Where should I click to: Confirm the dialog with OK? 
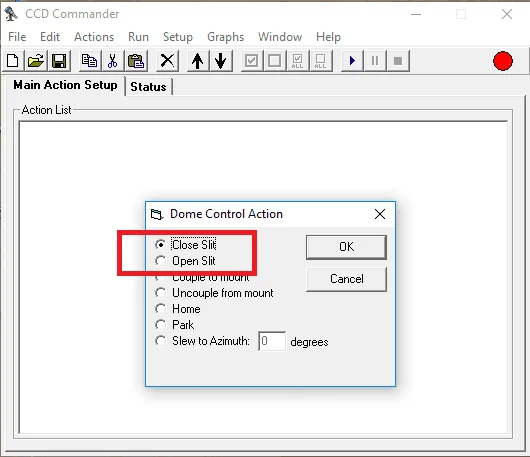tap(346, 247)
